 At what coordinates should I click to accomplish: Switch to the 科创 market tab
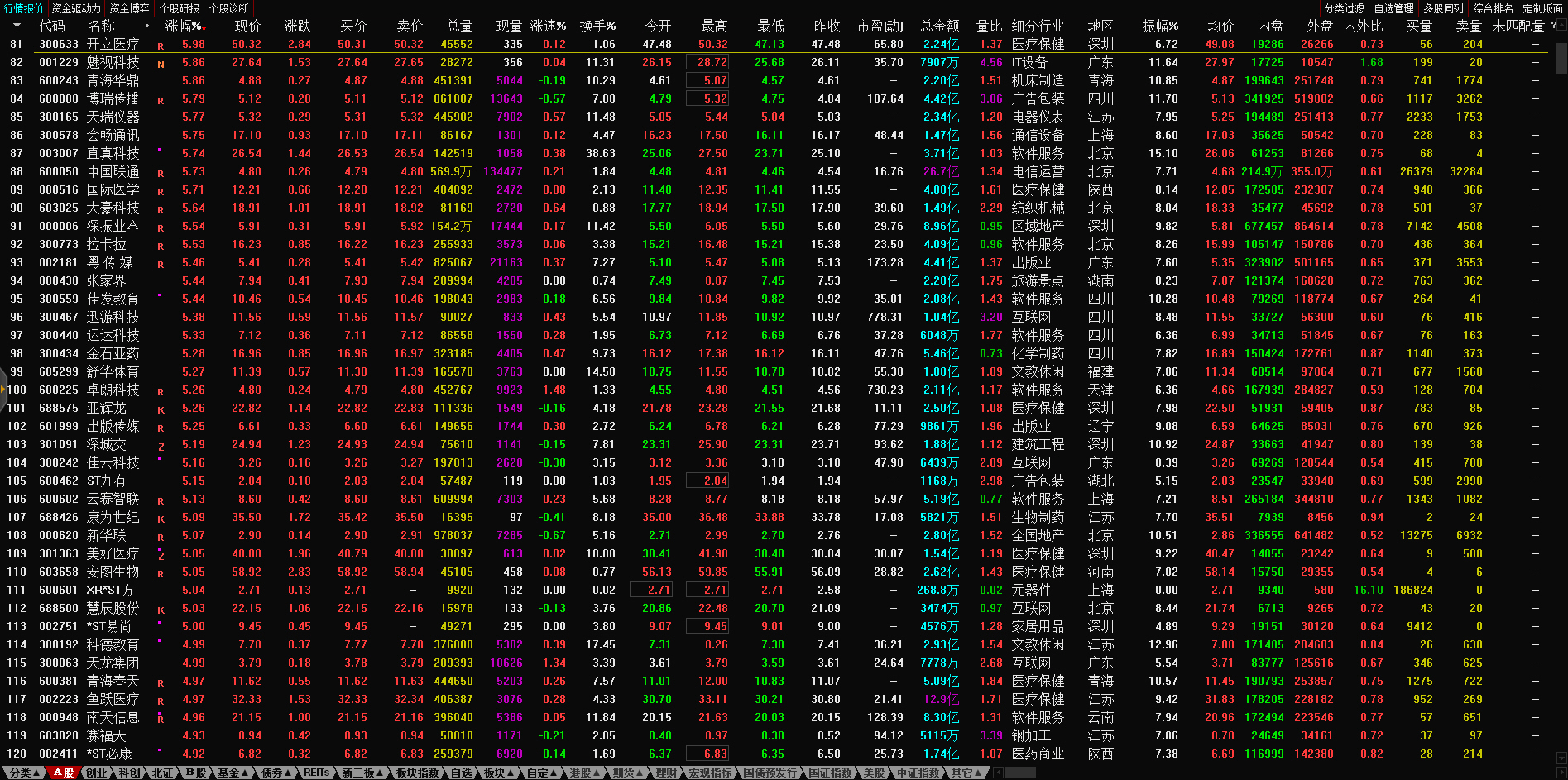pos(129,773)
